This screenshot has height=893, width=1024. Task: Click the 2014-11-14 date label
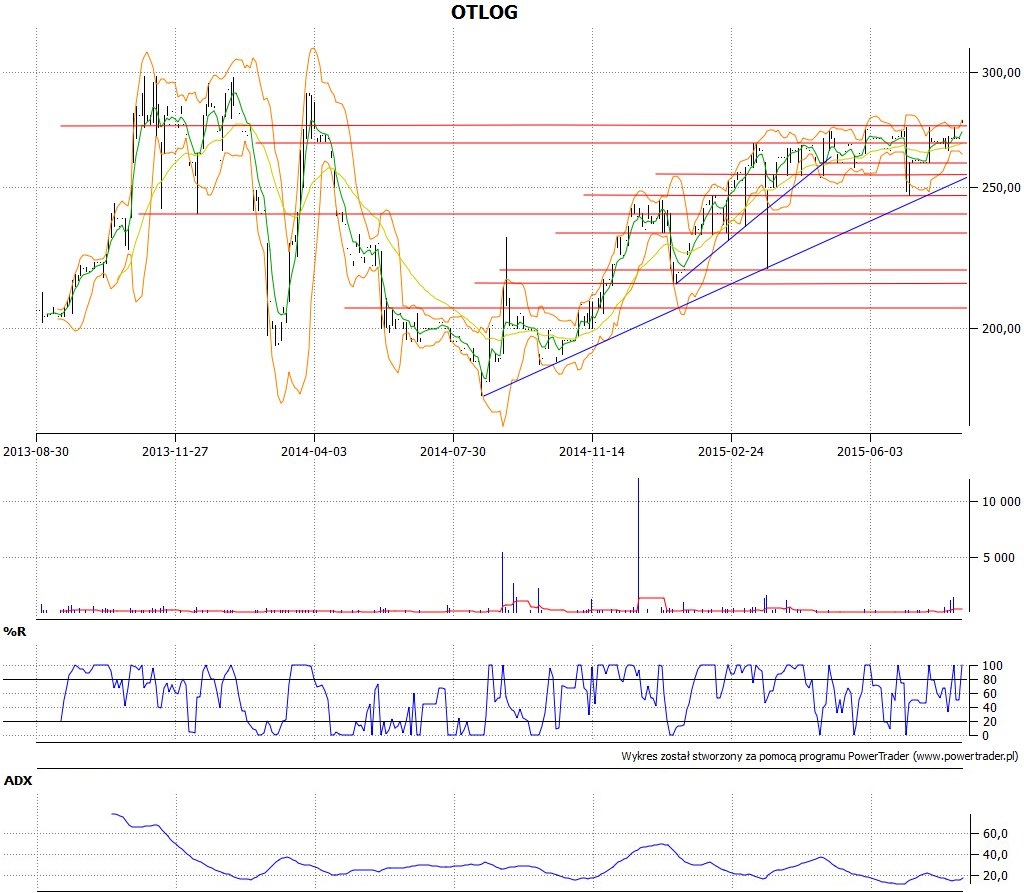(592, 451)
